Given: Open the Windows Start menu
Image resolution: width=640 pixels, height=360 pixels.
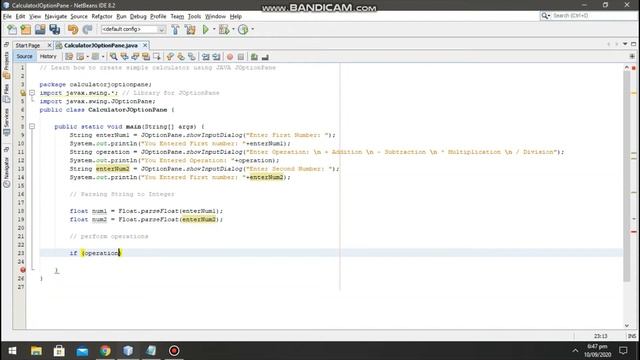Looking at the screenshot, I should tap(12, 351).
